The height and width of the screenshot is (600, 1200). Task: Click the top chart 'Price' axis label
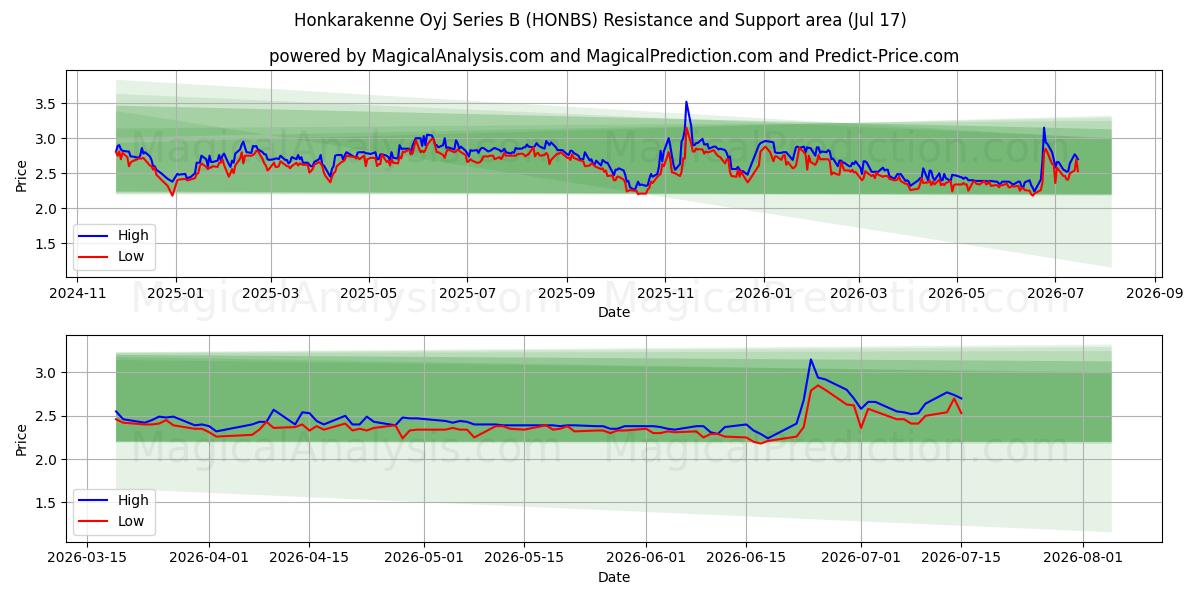22,175
